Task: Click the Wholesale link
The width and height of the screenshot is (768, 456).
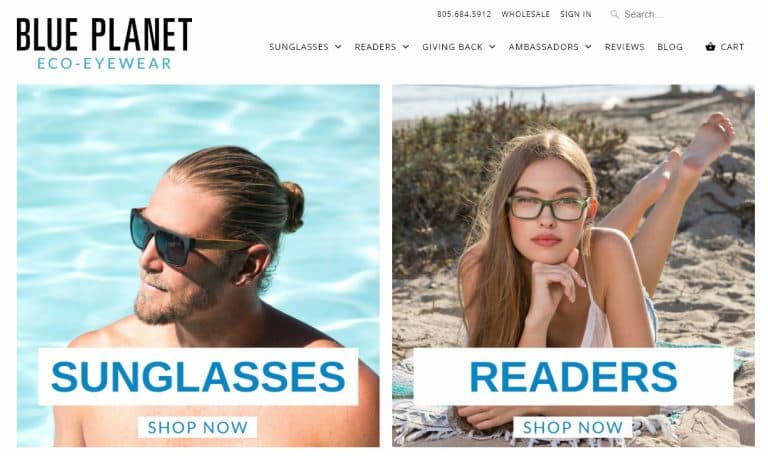Action: coord(526,14)
